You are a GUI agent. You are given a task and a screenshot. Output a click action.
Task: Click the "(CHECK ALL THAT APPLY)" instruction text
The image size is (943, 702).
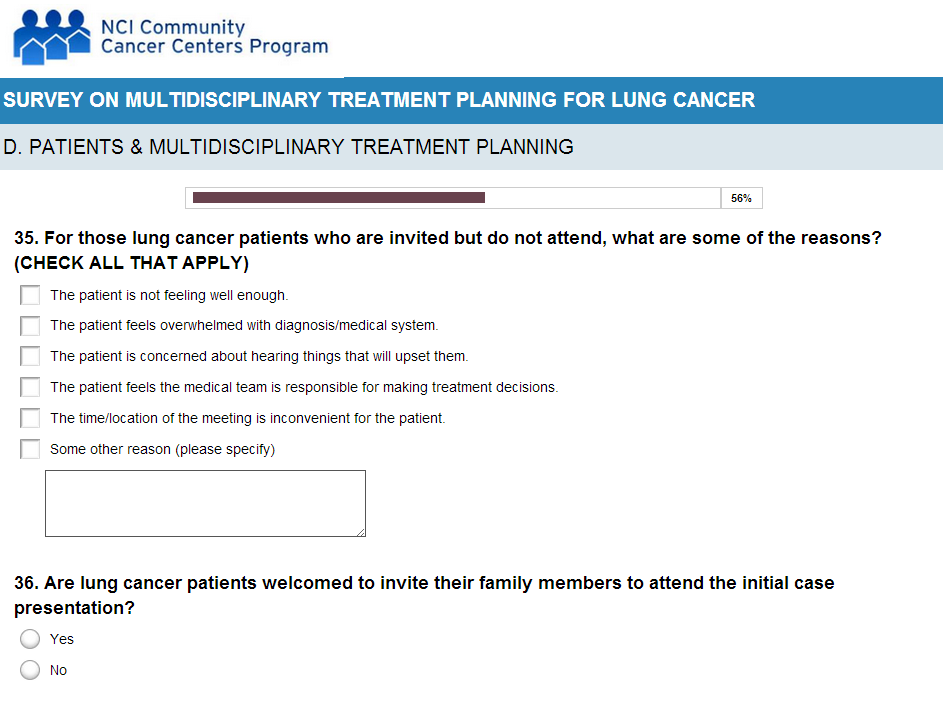pos(131,264)
